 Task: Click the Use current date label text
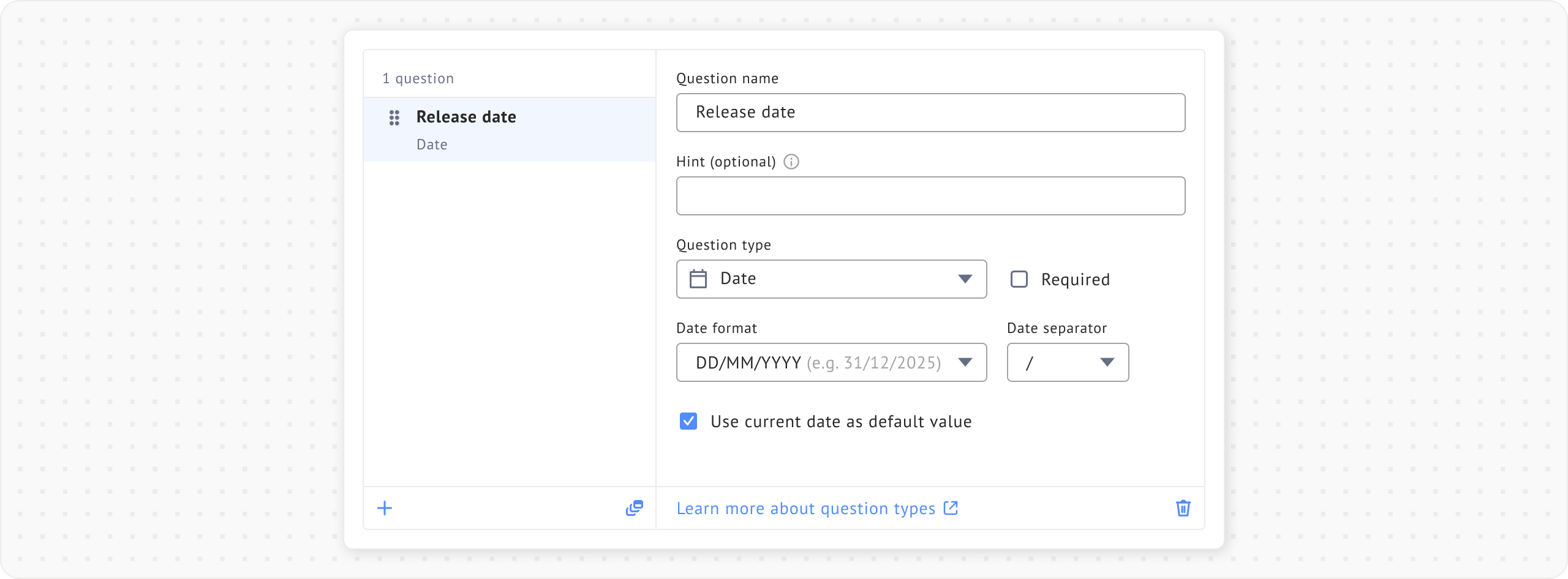click(841, 422)
